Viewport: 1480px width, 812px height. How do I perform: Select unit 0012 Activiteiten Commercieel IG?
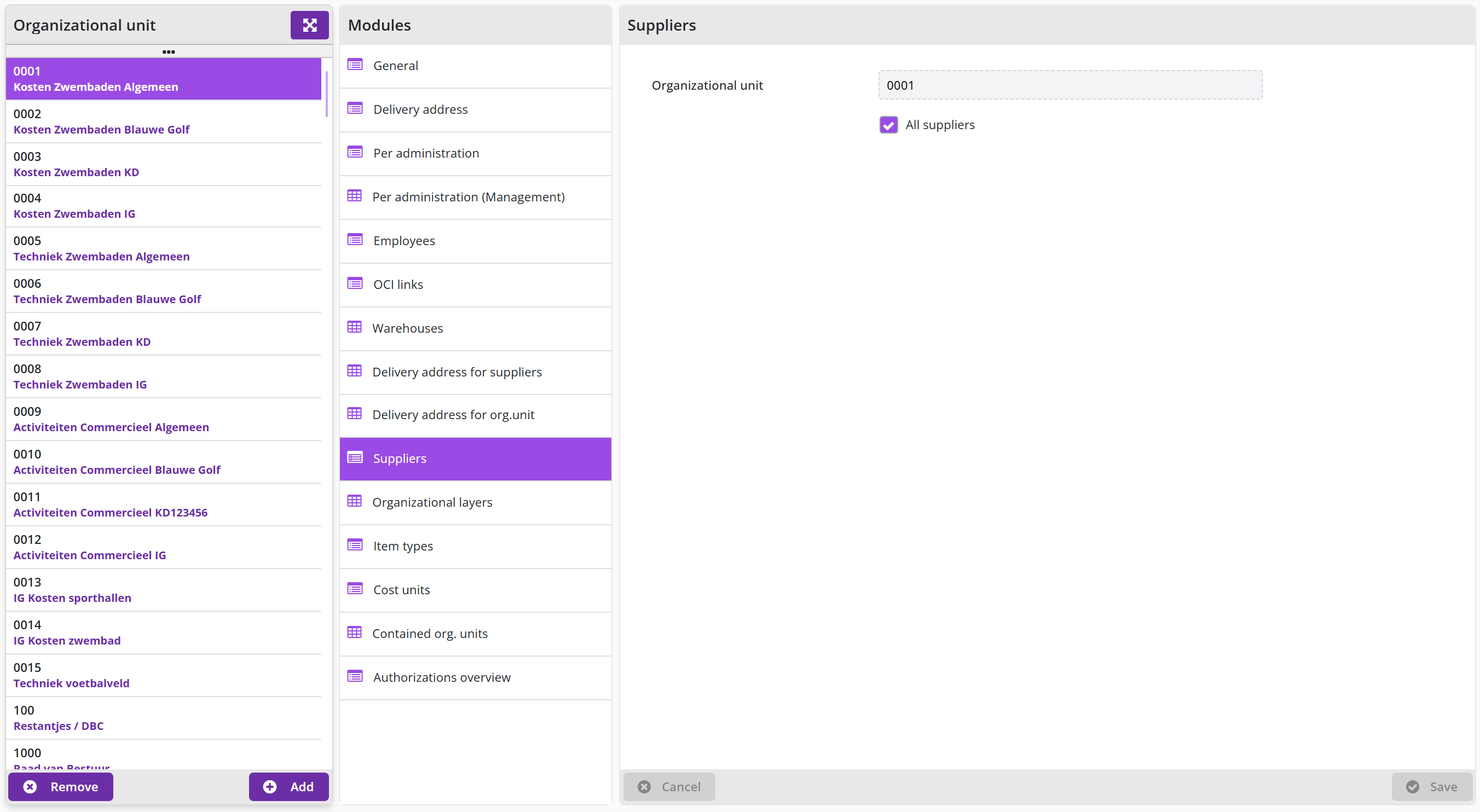[x=163, y=547]
